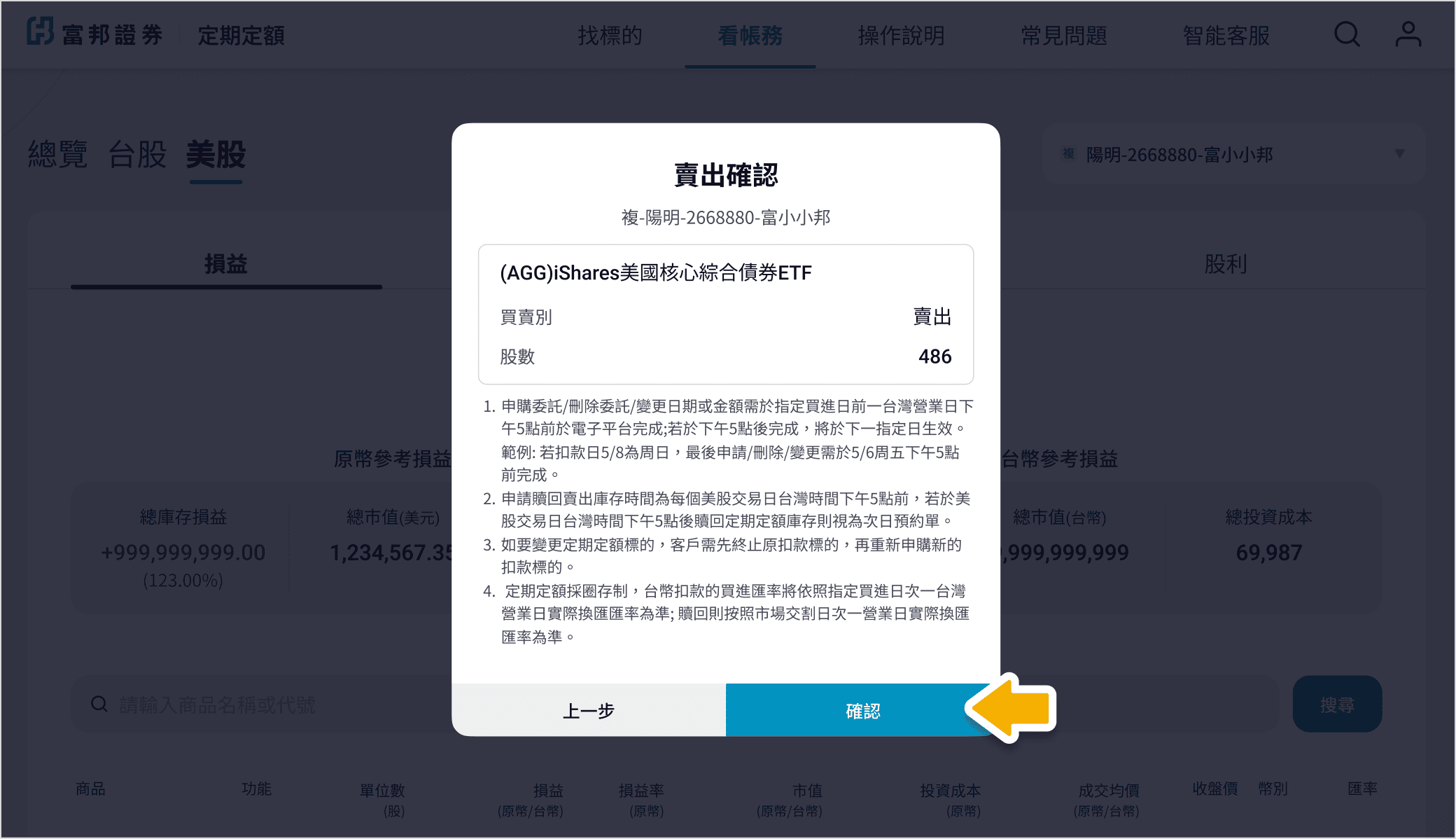Confirm the sell order with 確認 button

pos(862,711)
